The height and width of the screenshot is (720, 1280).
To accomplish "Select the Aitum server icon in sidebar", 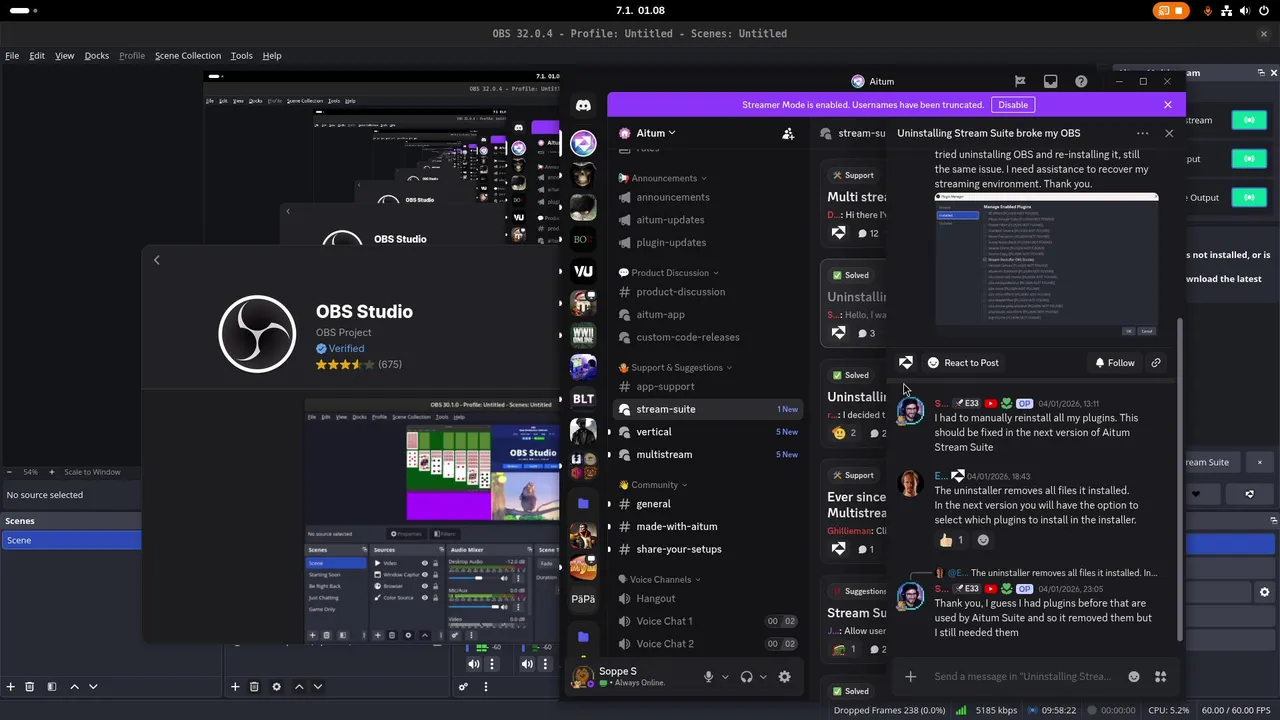I will (583, 143).
